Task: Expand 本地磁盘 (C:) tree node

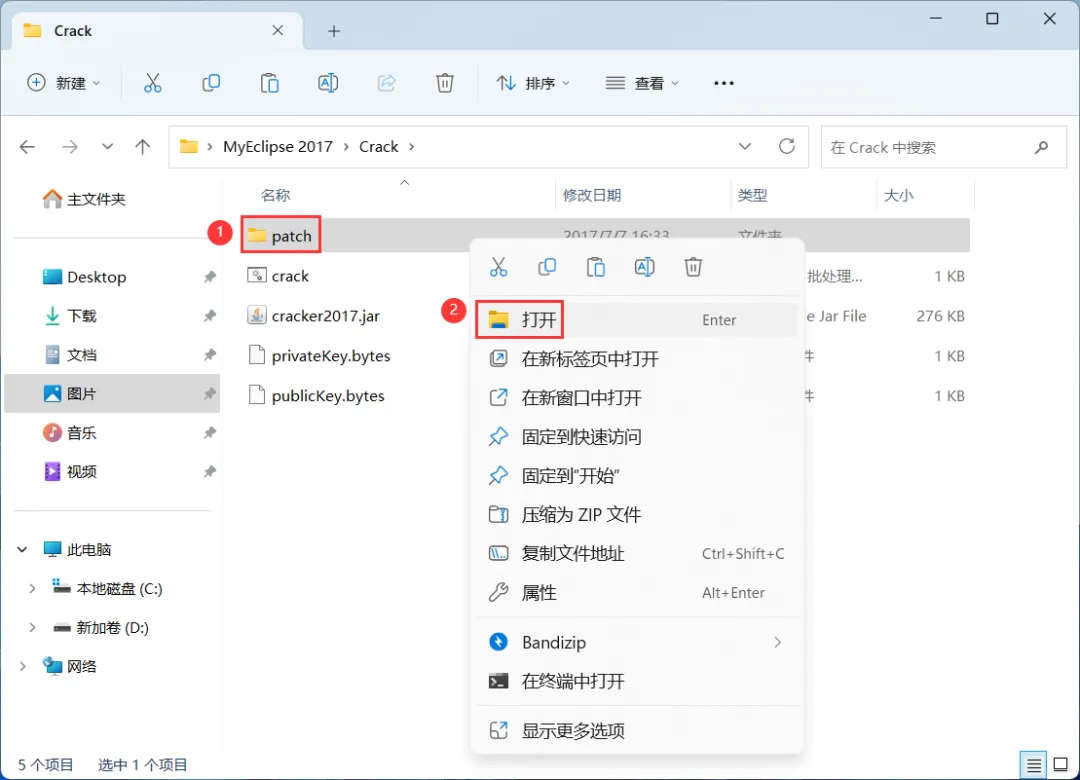Action: pyautogui.click(x=32, y=588)
